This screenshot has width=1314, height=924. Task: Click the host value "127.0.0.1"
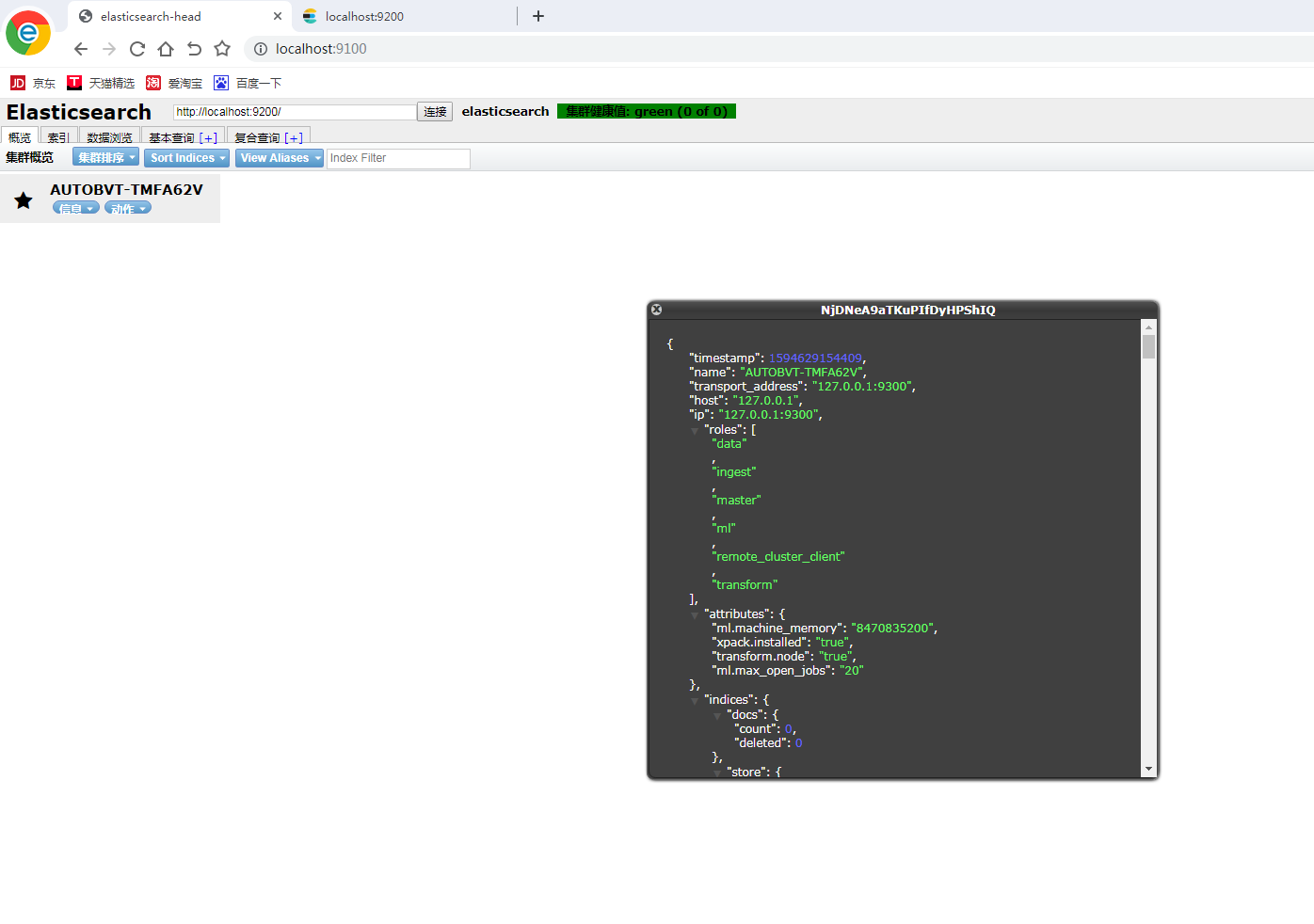(x=765, y=400)
